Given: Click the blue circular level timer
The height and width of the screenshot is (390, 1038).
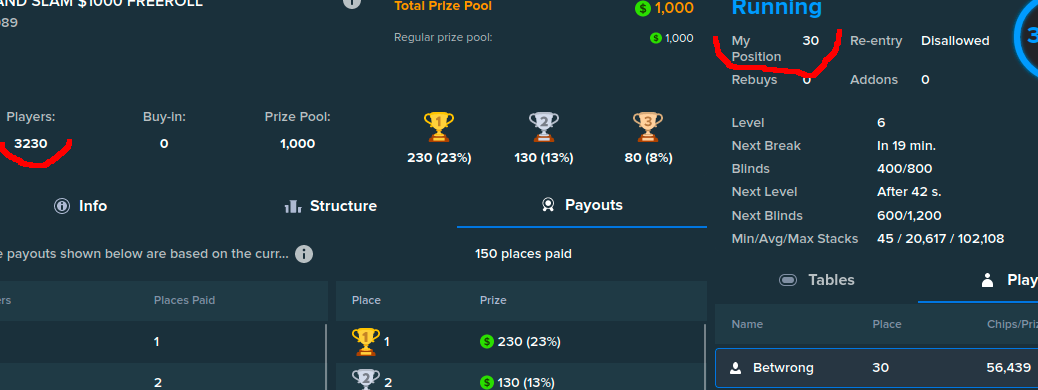Looking at the screenshot, I should (x=1025, y=39).
